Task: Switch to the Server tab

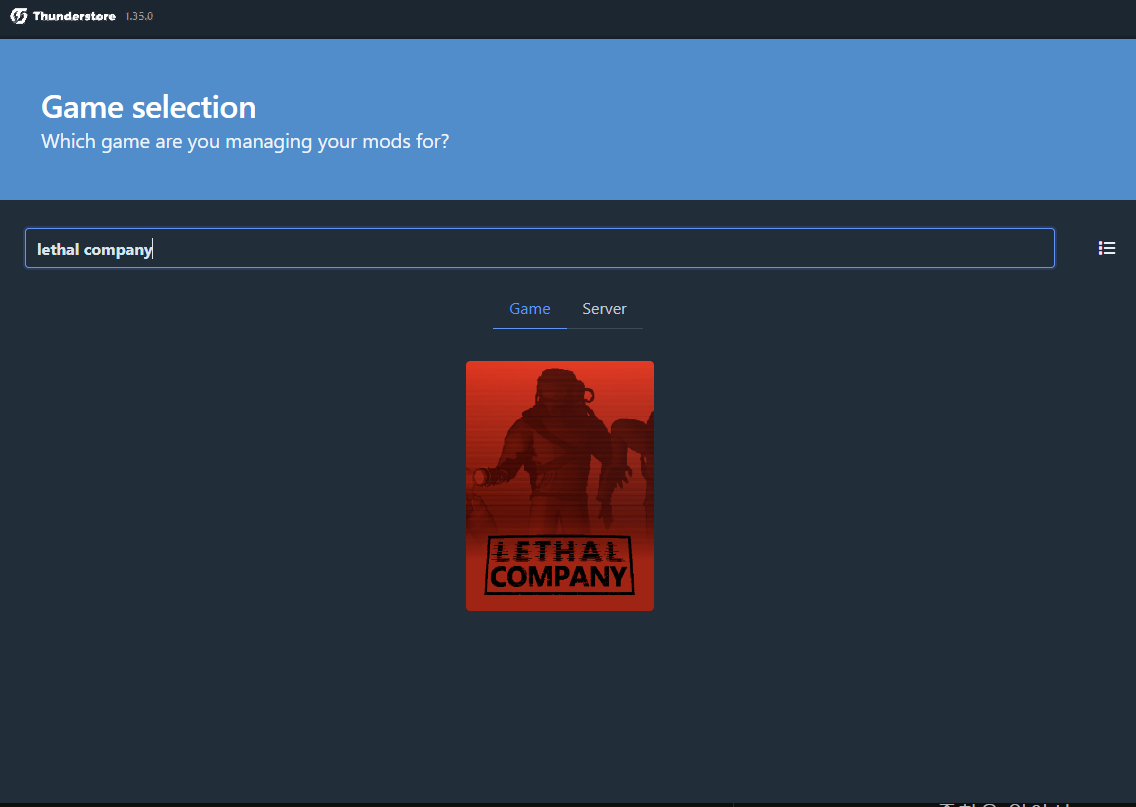Action: pos(604,309)
